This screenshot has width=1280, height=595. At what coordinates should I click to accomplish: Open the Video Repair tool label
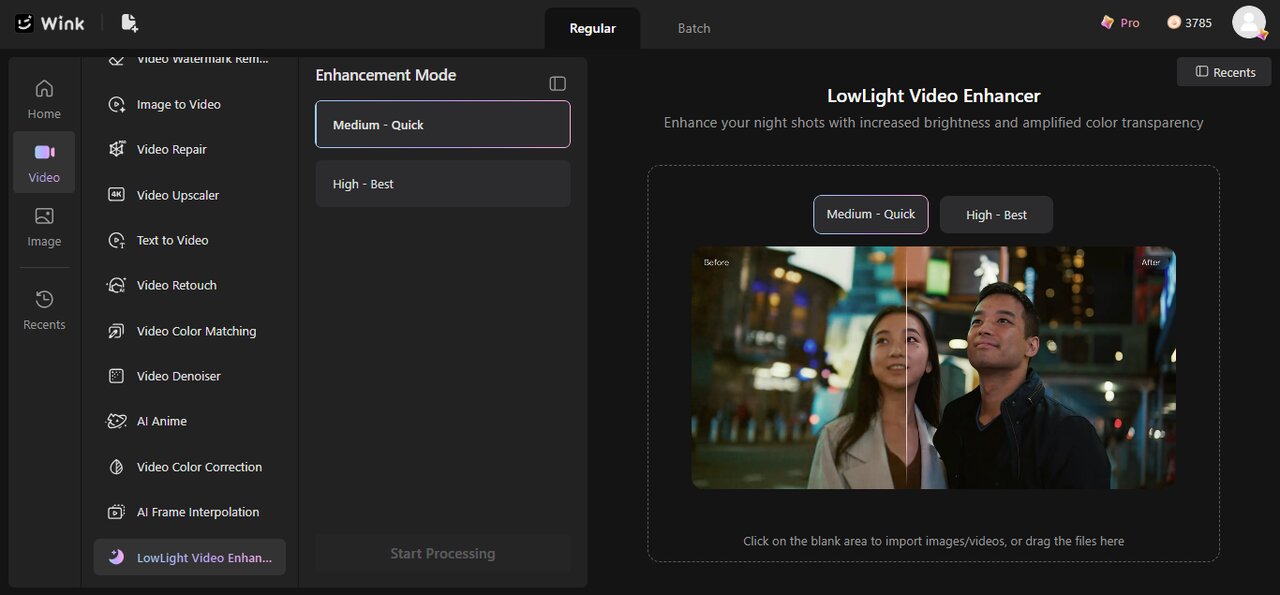click(x=172, y=149)
